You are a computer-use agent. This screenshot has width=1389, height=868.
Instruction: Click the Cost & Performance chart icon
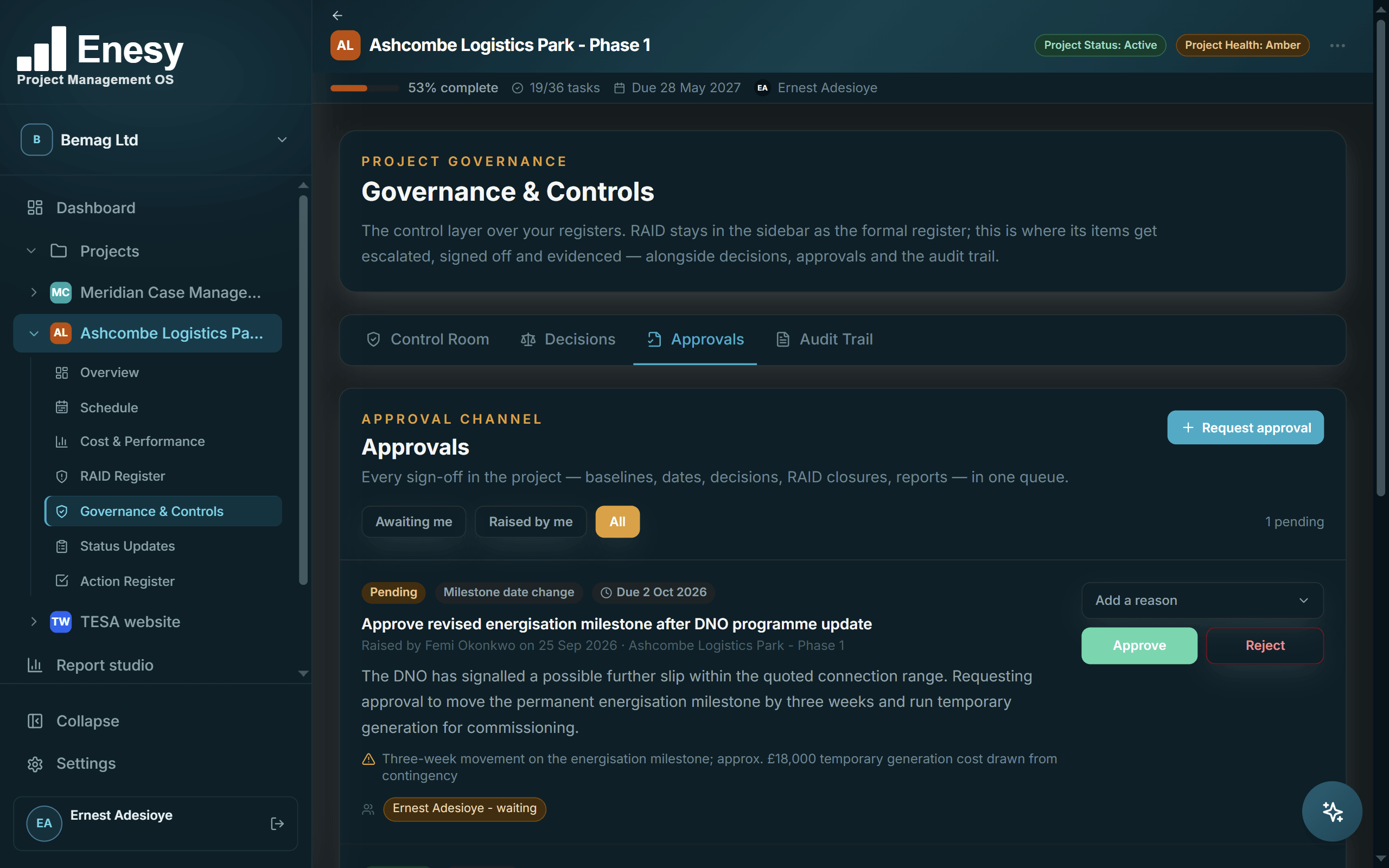pyautogui.click(x=62, y=442)
